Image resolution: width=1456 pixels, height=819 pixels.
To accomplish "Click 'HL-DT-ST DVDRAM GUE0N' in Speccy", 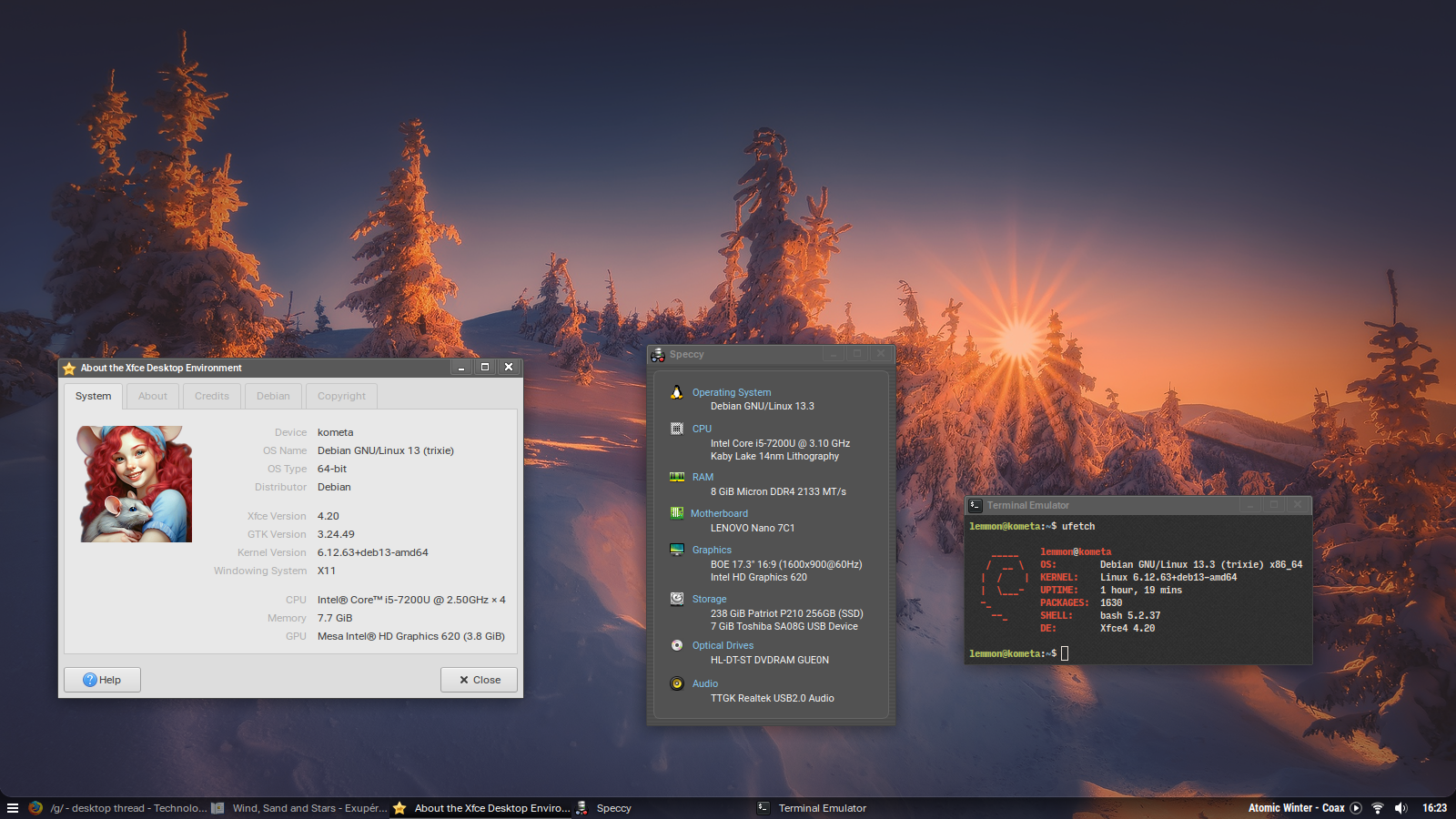I will pos(770,660).
